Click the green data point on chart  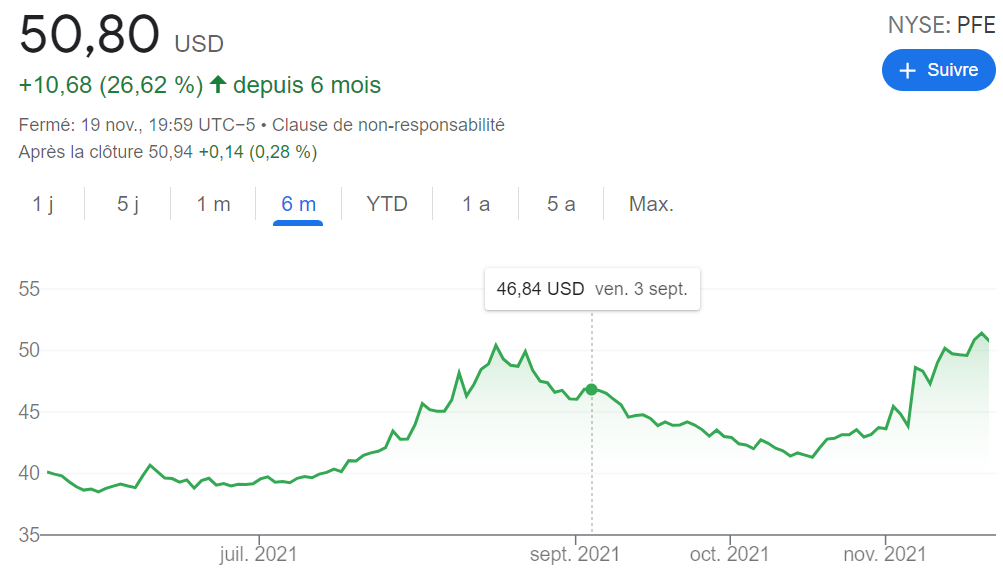pos(591,389)
